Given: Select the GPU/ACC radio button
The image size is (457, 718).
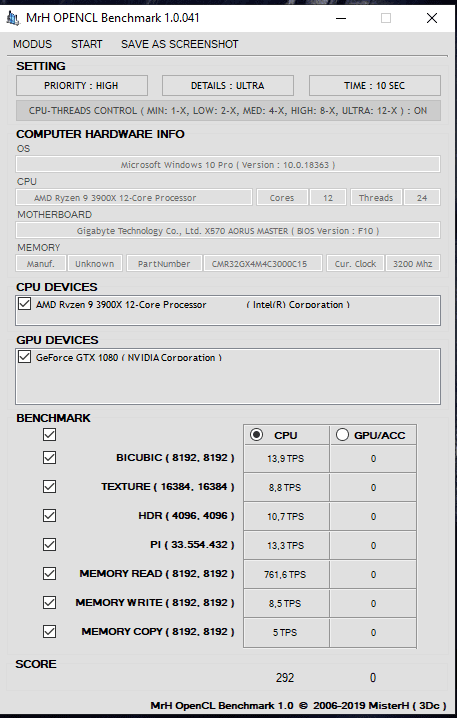Looking at the screenshot, I should (342, 435).
